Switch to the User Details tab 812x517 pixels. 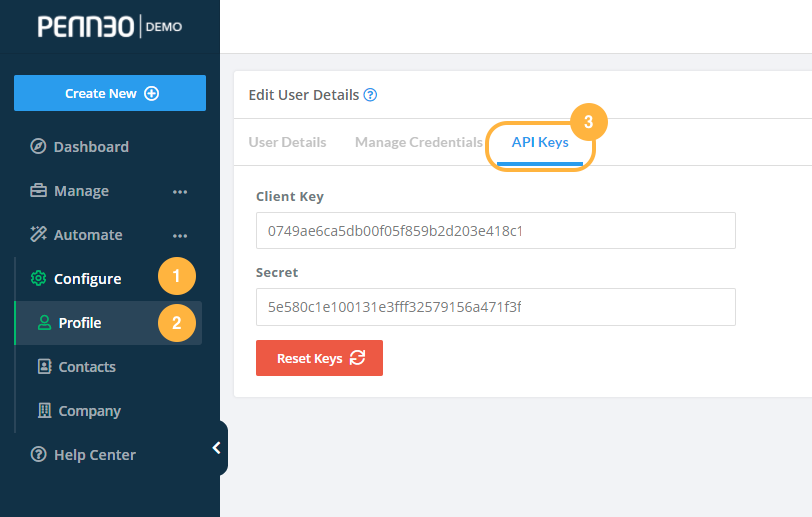click(287, 142)
